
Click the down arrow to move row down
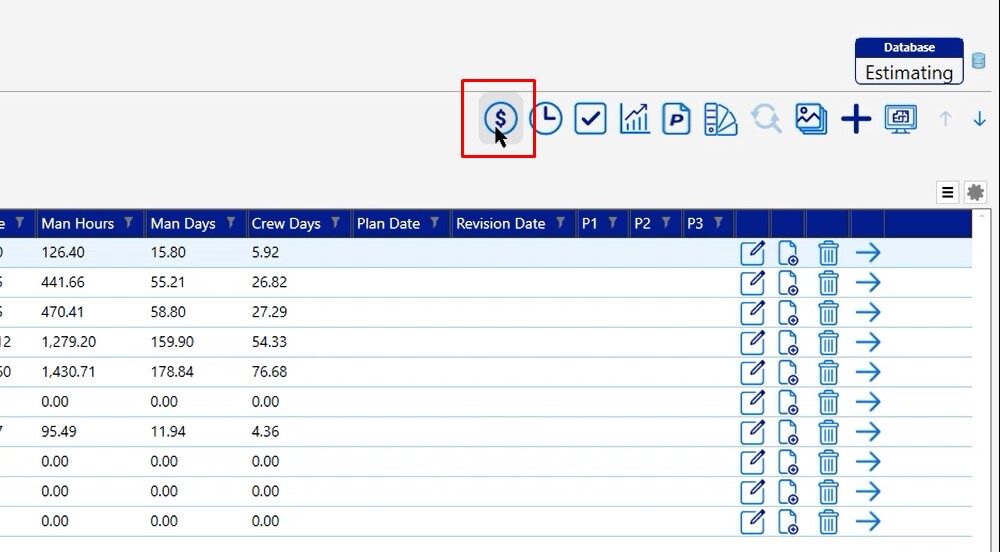[979, 119]
